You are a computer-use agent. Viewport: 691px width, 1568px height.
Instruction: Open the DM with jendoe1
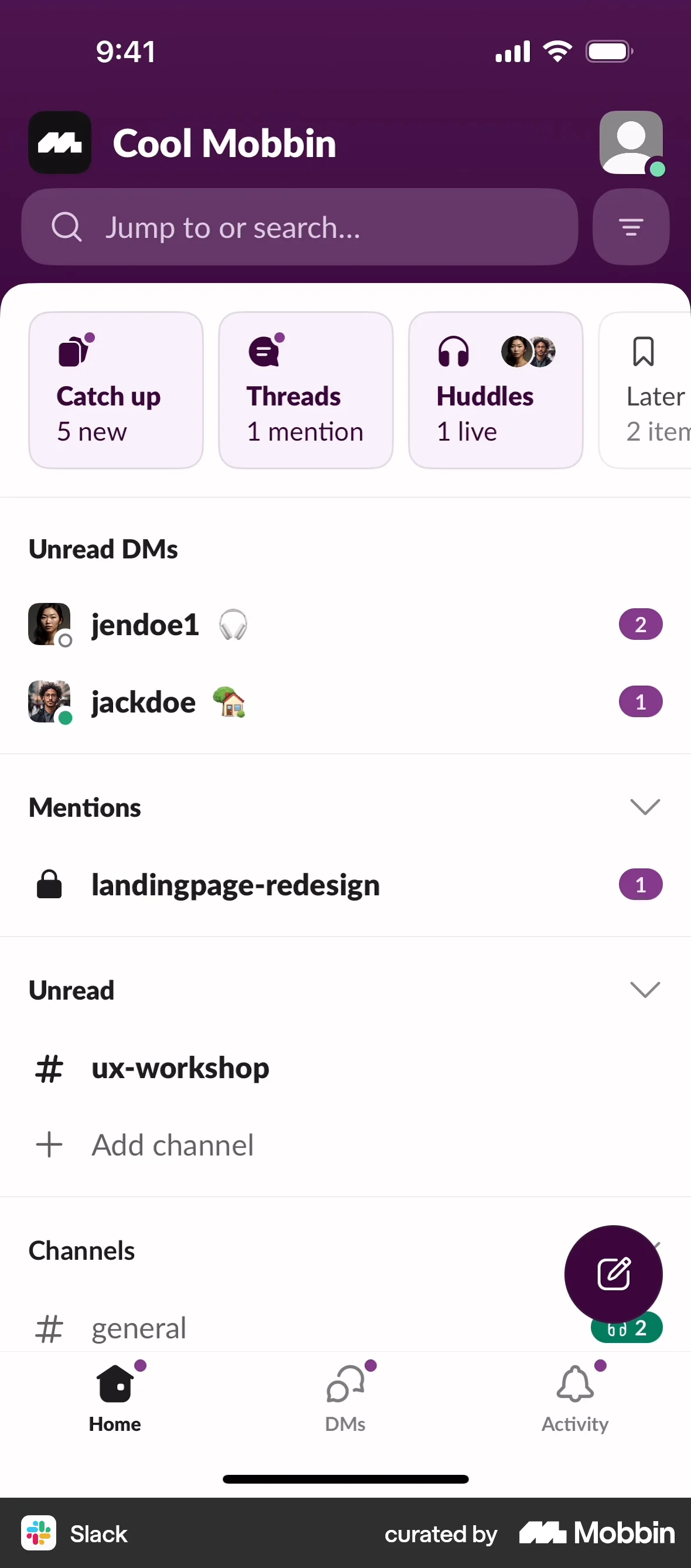(145, 625)
